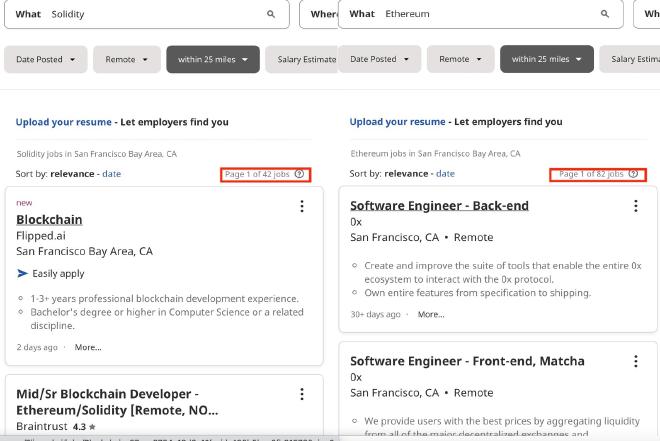Click 'San Francisco Bay Area, CA' on Blockchain card
Screen dimensions: 660x441
pos(84,251)
